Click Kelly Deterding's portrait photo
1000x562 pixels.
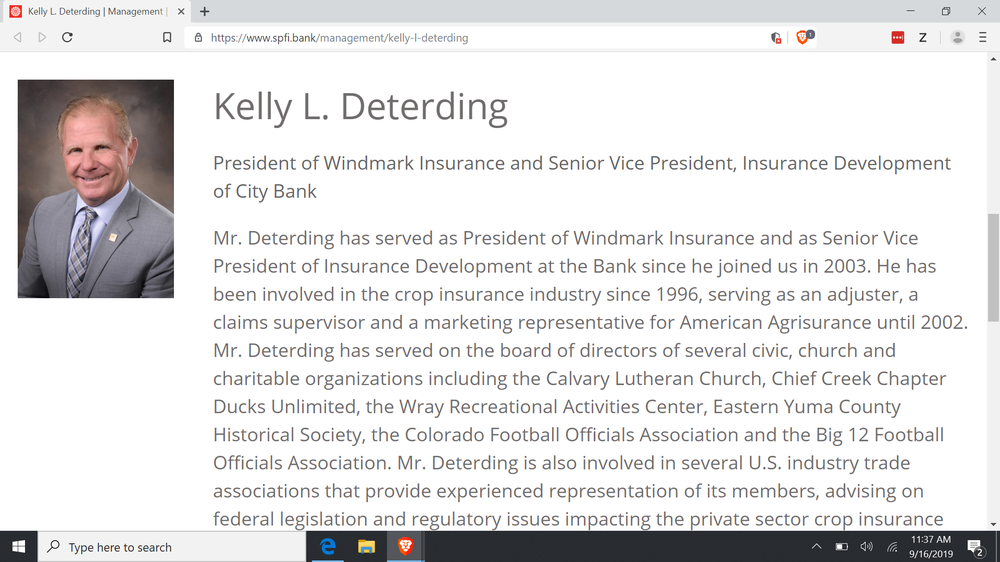tap(96, 189)
